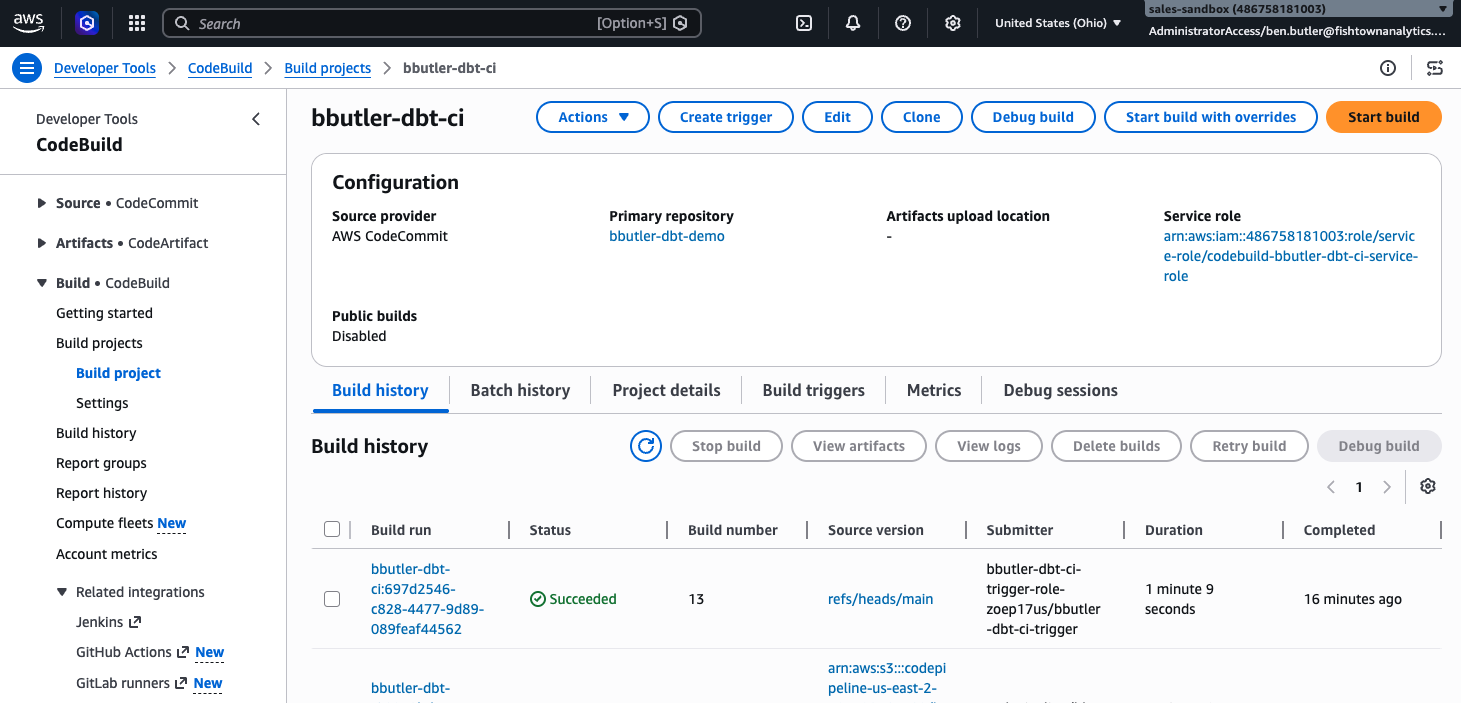Click the Retry build button
This screenshot has width=1461, height=703.
pos(1249,446)
